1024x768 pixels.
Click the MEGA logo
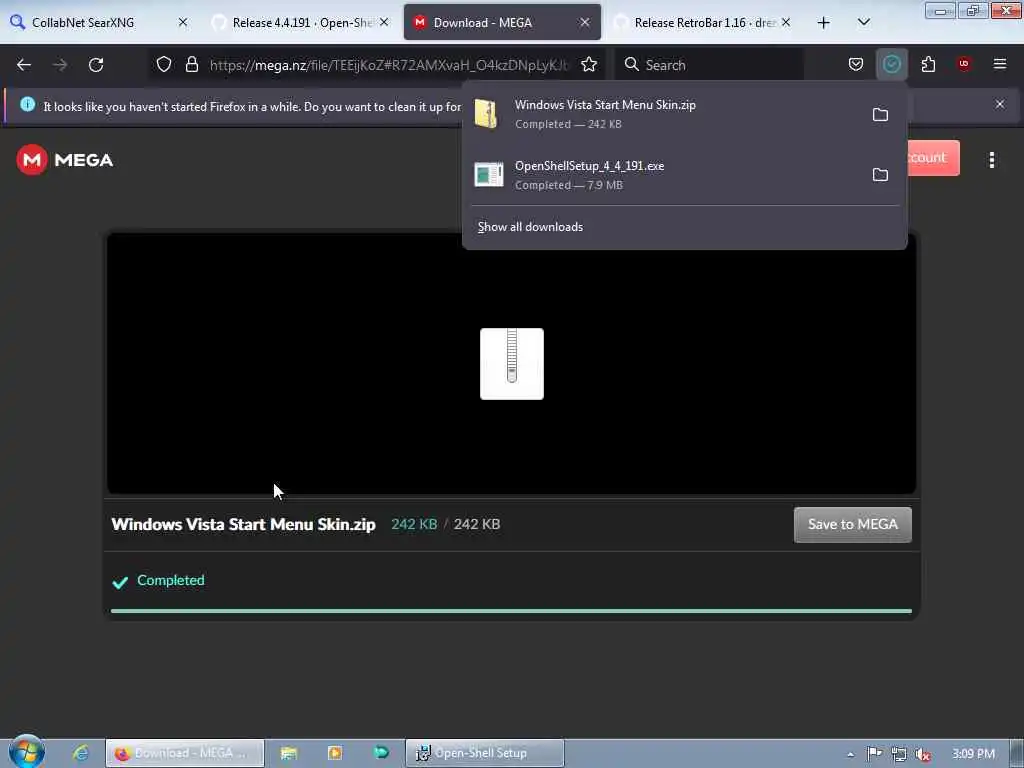65,160
